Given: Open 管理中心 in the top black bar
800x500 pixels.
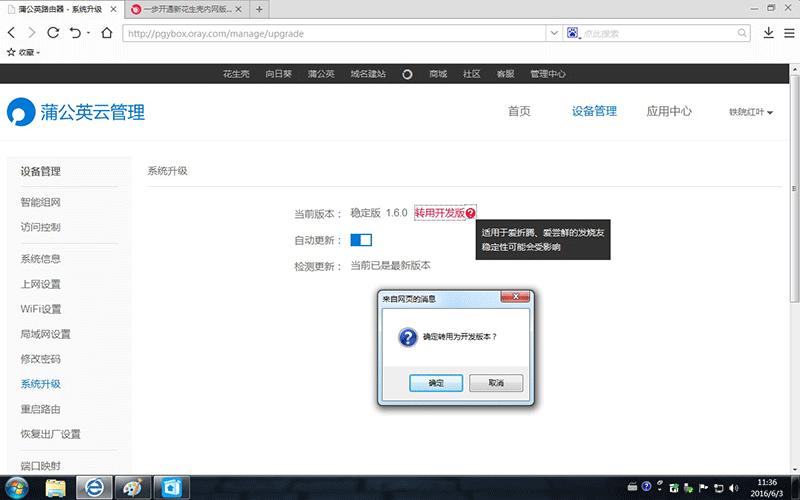Looking at the screenshot, I should pos(547,74).
